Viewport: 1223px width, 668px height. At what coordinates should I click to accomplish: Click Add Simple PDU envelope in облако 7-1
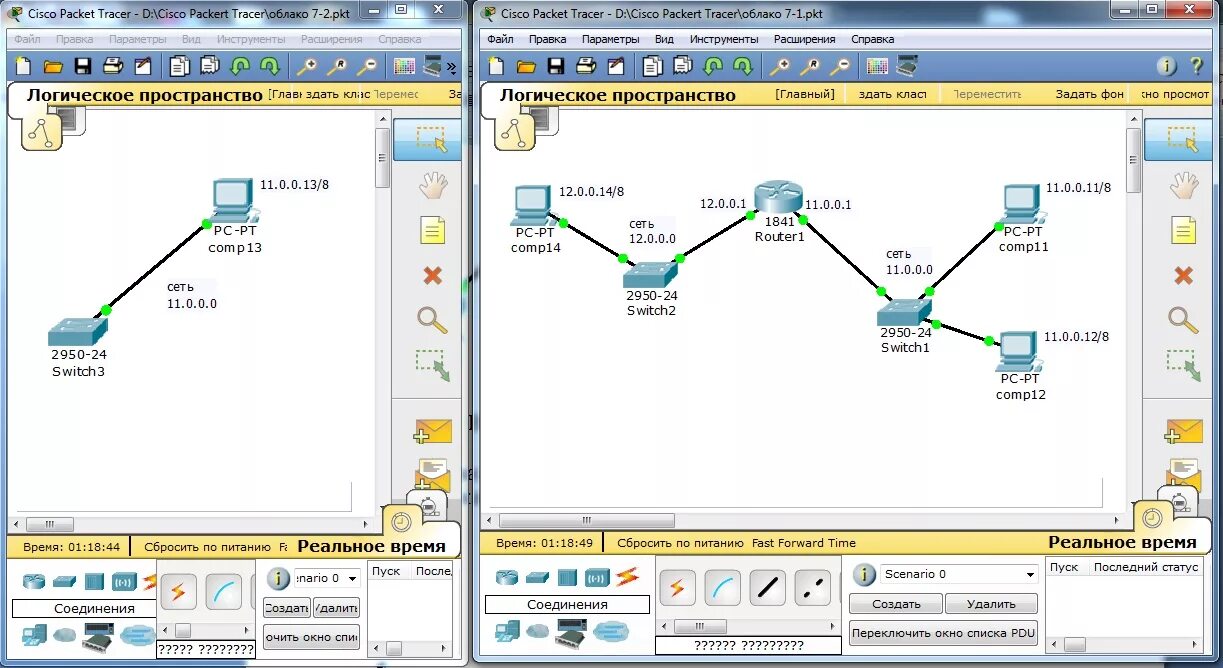pyautogui.click(x=1183, y=431)
